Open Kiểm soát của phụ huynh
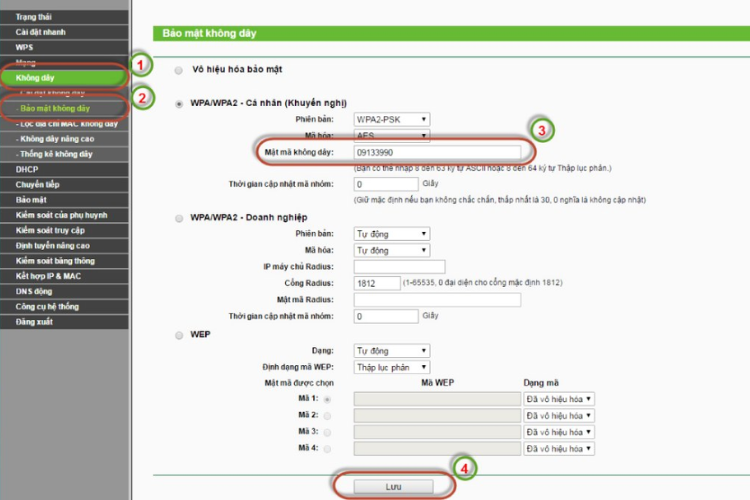Screen dimensions: 750x500 pos(64,215)
